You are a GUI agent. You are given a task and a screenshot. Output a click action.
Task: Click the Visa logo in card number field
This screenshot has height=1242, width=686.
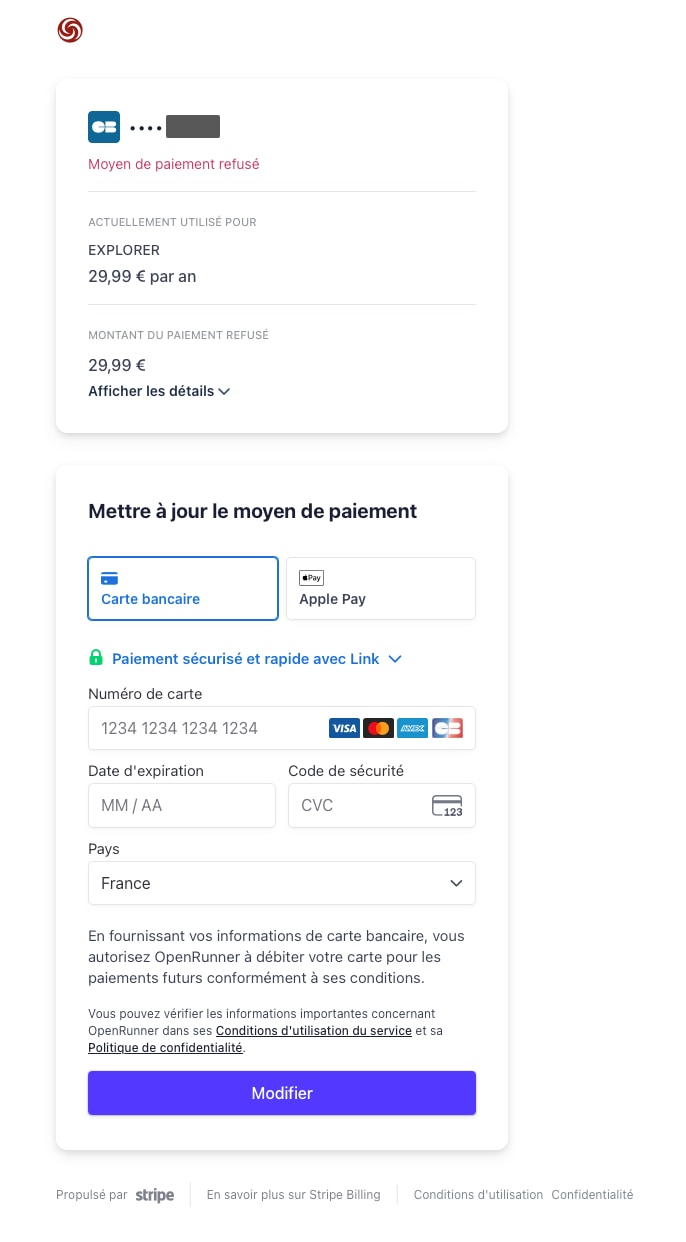click(344, 728)
